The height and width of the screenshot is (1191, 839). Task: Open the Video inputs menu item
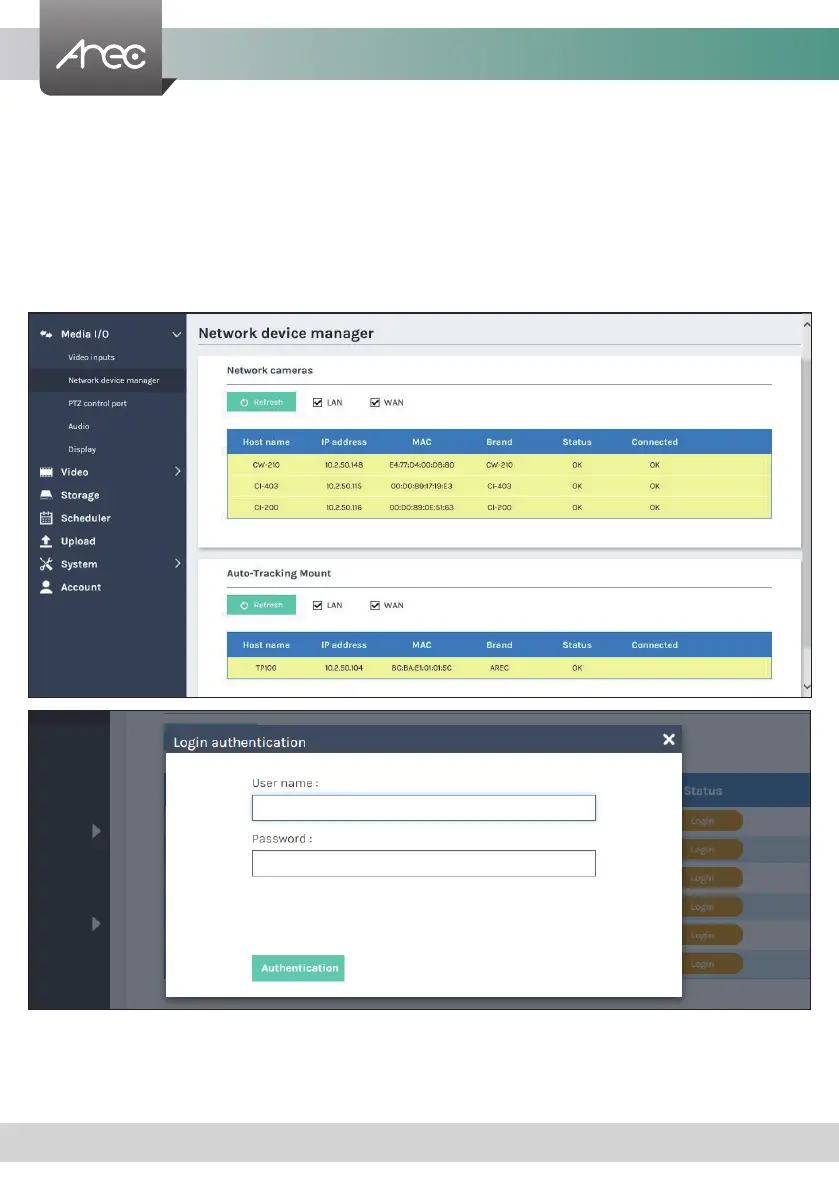[91, 357]
